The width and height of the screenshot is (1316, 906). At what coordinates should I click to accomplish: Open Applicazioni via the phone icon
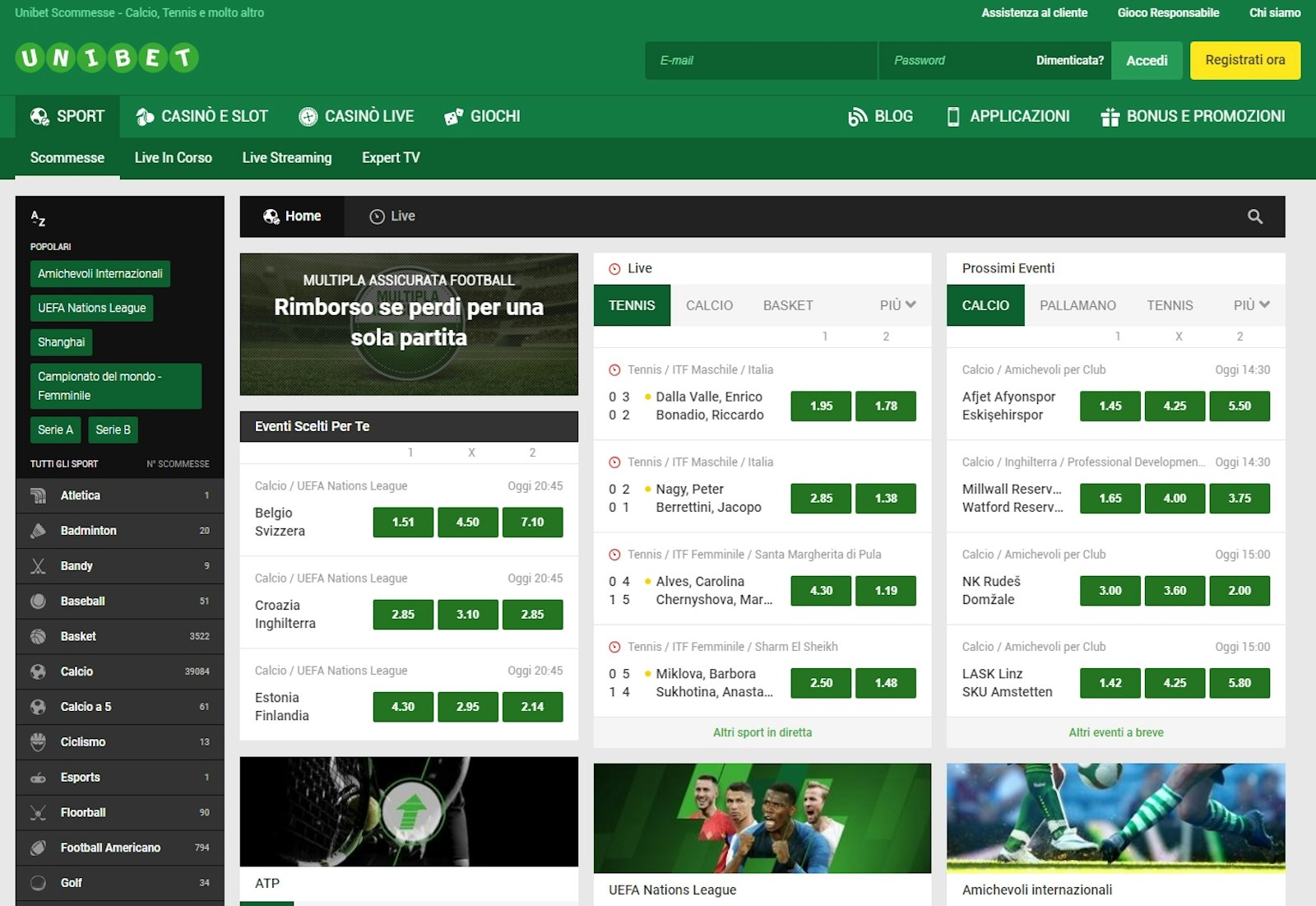click(x=953, y=116)
